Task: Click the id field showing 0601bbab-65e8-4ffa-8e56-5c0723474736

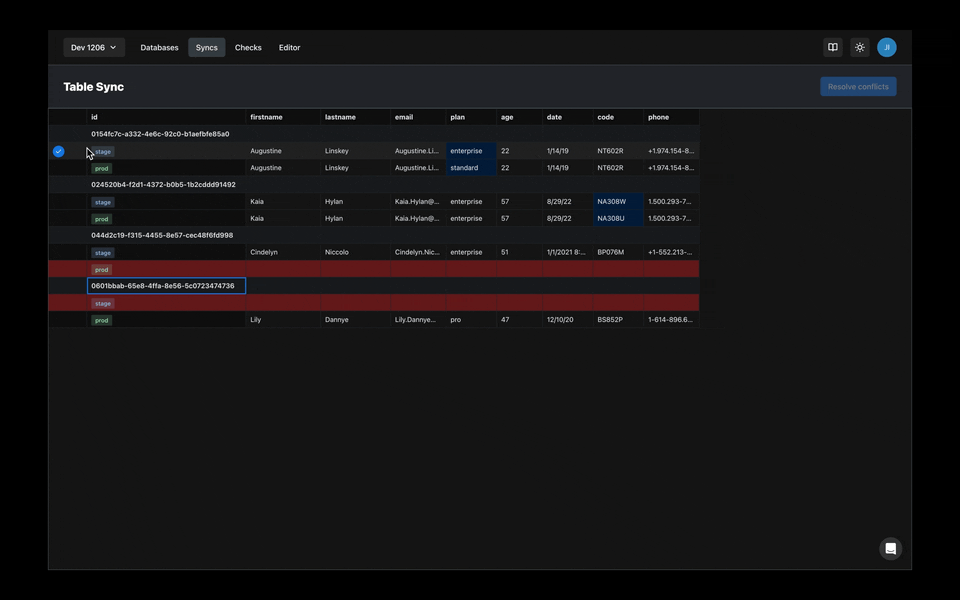Action: tap(166, 285)
